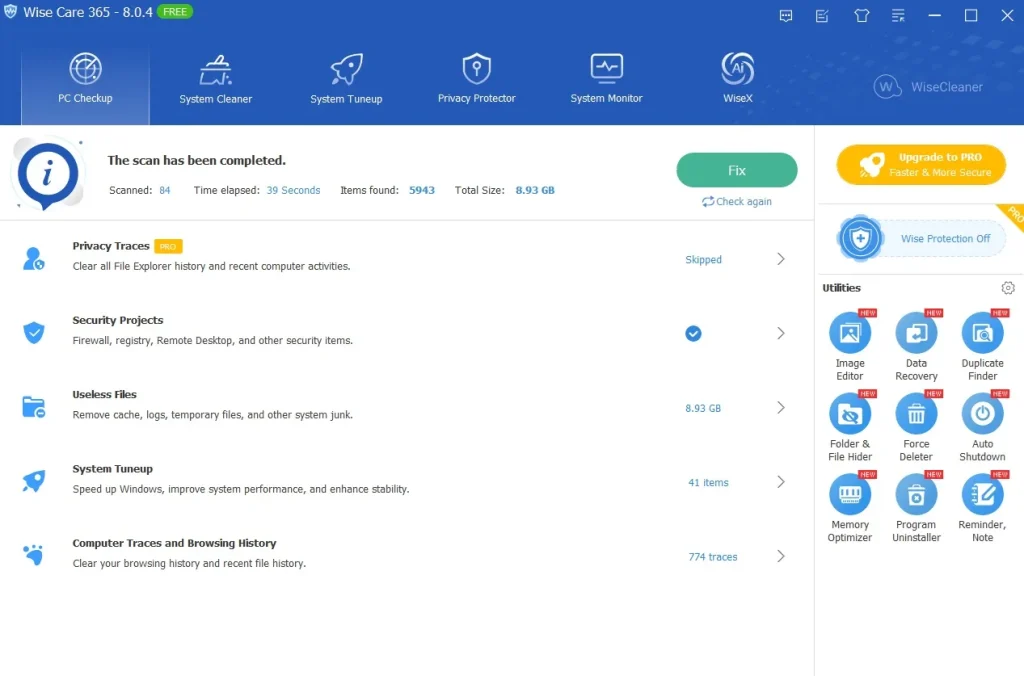The height and width of the screenshot is (676, 1024).
Task: Open the Auto Shutdown utility
Action: (x=982, y=427)
